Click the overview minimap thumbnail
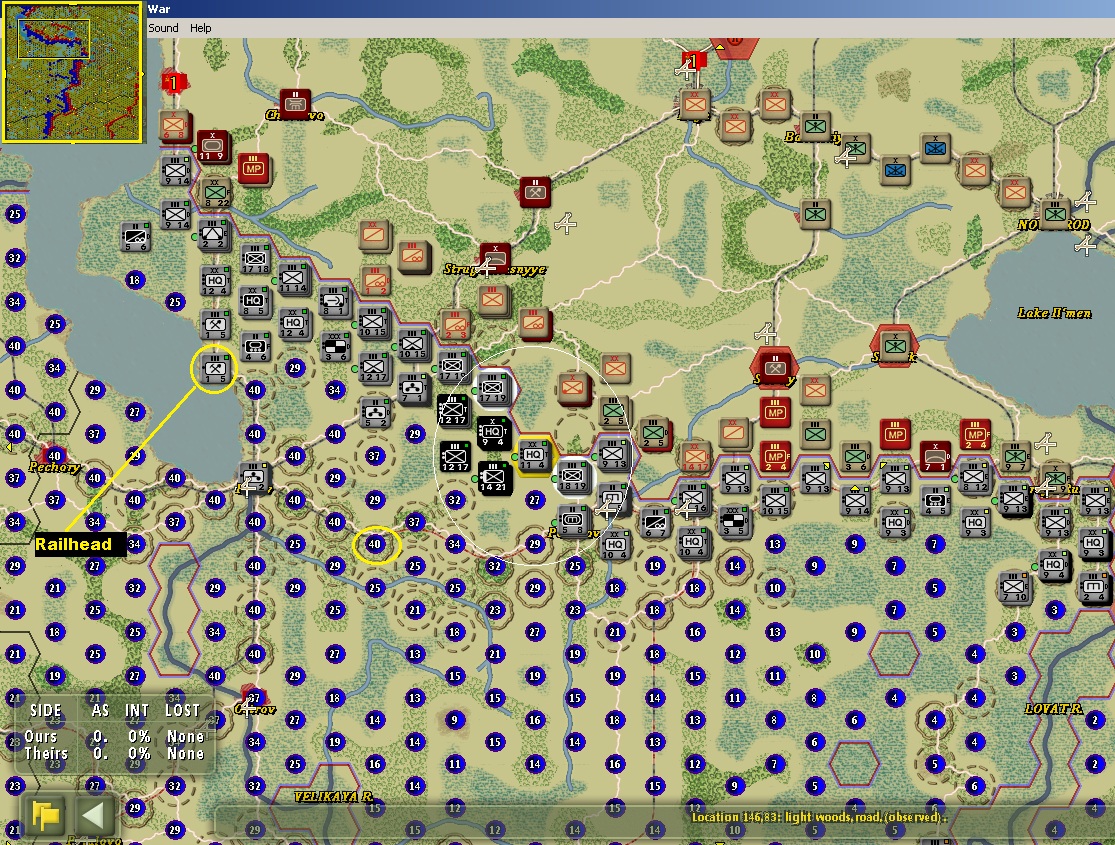The image size is (1115, 845). point(73,72)
